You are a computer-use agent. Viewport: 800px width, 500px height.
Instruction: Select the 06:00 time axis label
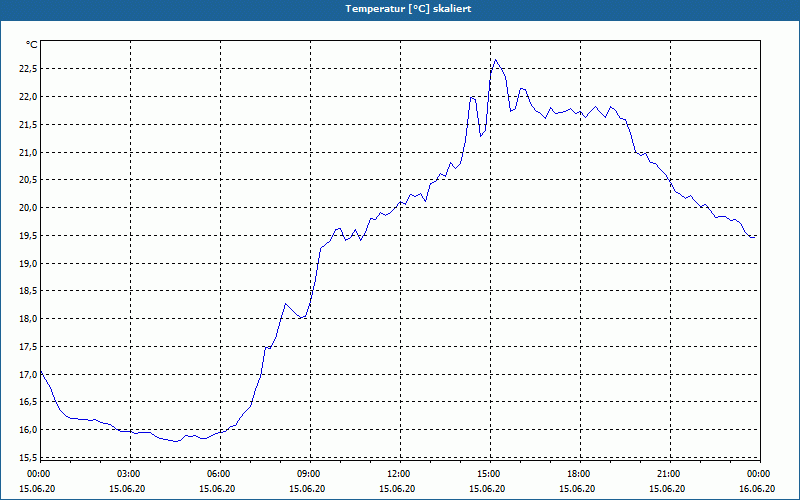click(x=220, y=474)
